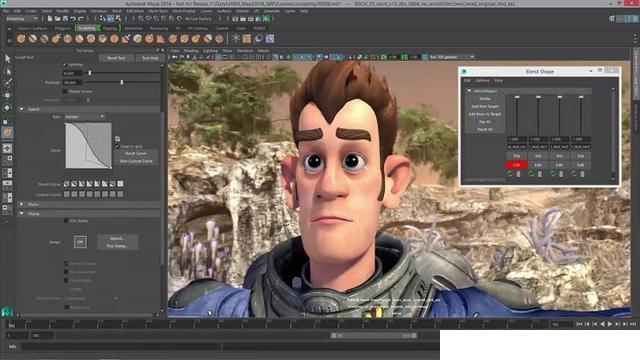Select the Amplify sculpt tool icon
The height and width of the screenshot is (360, 640).
pos(208,39)
